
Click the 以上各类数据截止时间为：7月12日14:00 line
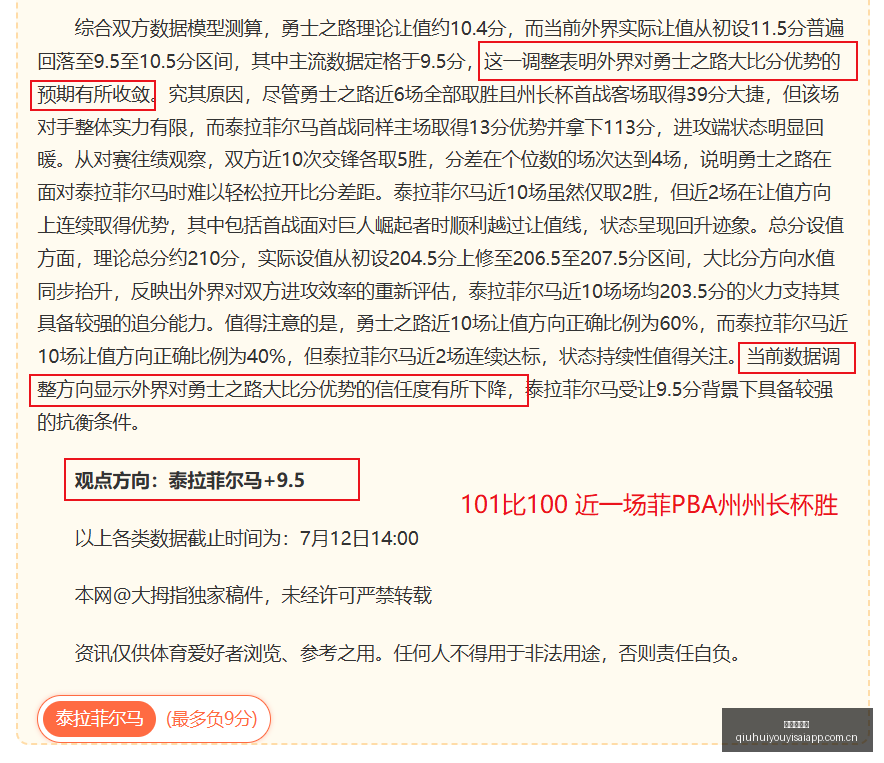[x=247, y=539]
